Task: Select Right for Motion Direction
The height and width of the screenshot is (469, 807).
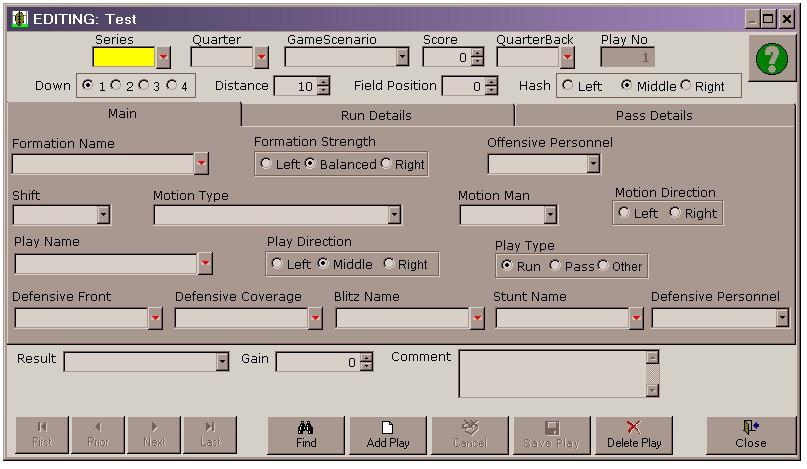Action: coord(675,213)
